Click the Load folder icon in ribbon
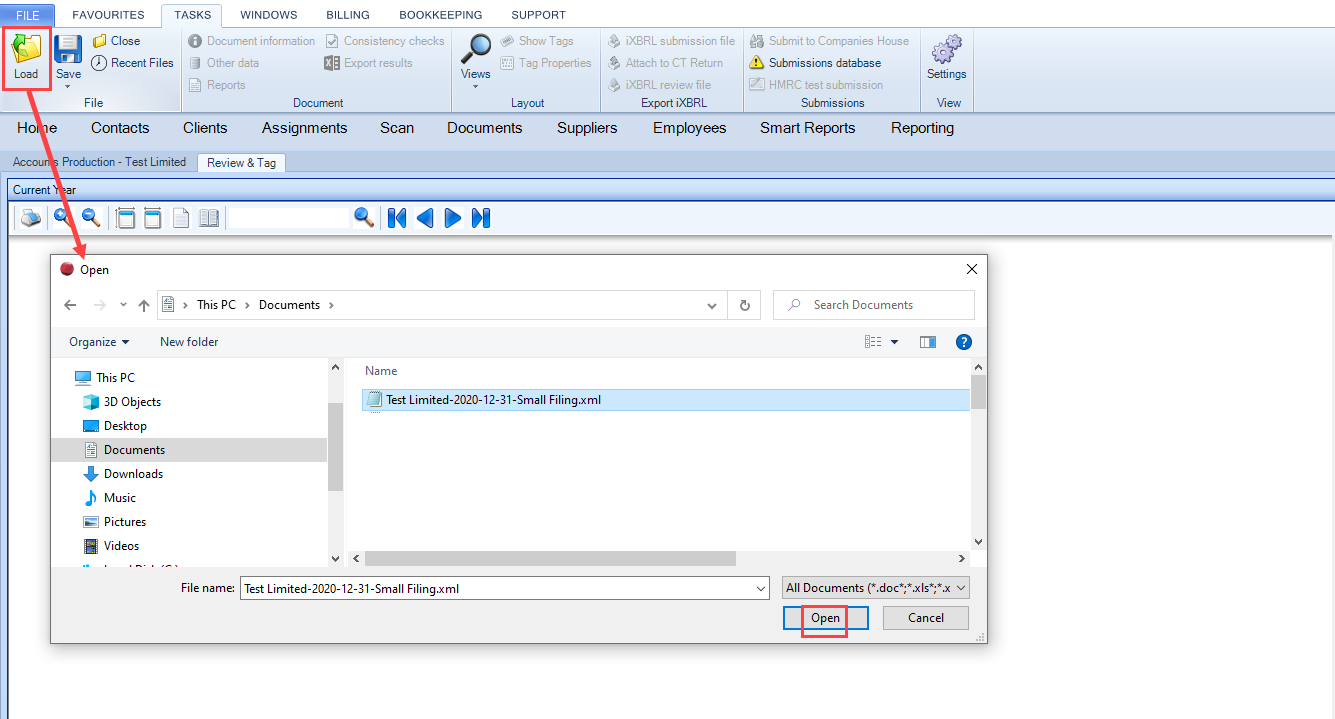1335x719 pixels. click(26, 49)
